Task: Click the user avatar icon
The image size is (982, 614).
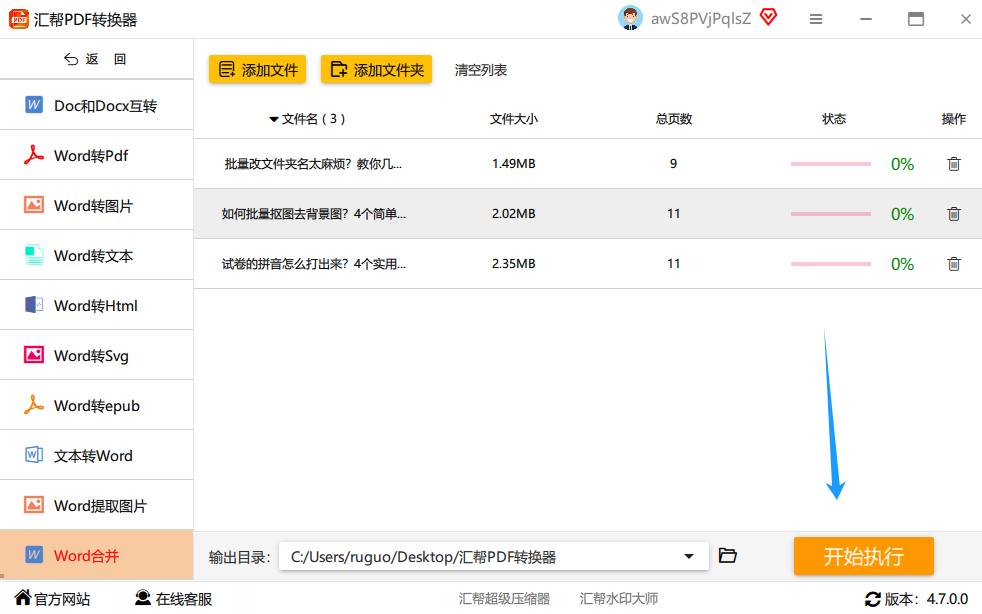Action: click(x=630, y=18)
